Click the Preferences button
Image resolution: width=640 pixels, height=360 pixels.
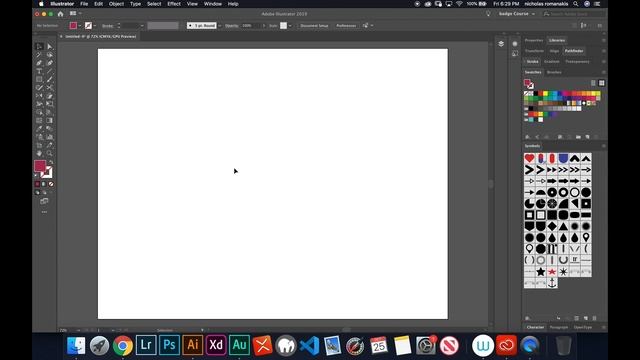pyautogui.click(x=346, y=26)
